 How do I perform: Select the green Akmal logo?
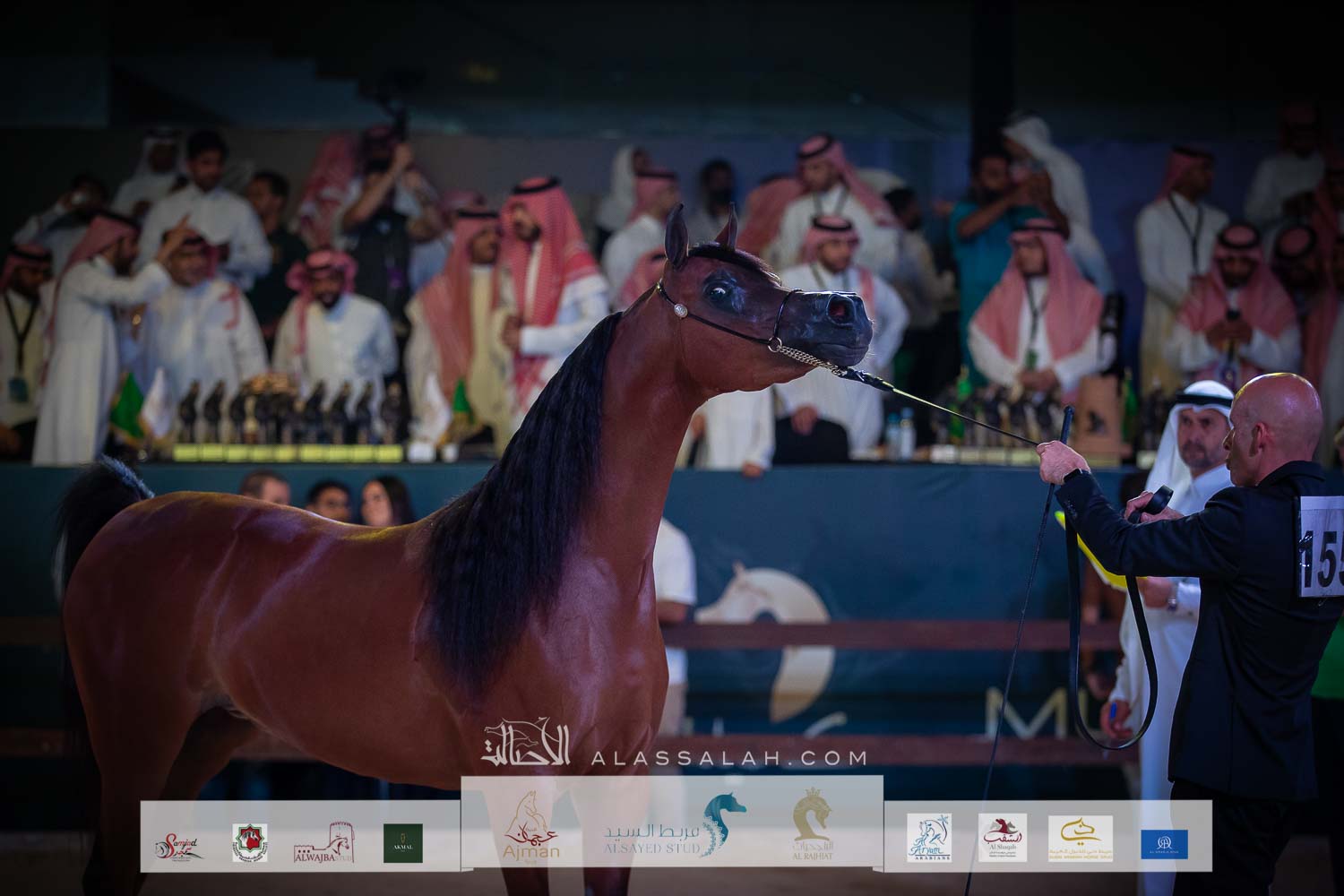403,842
